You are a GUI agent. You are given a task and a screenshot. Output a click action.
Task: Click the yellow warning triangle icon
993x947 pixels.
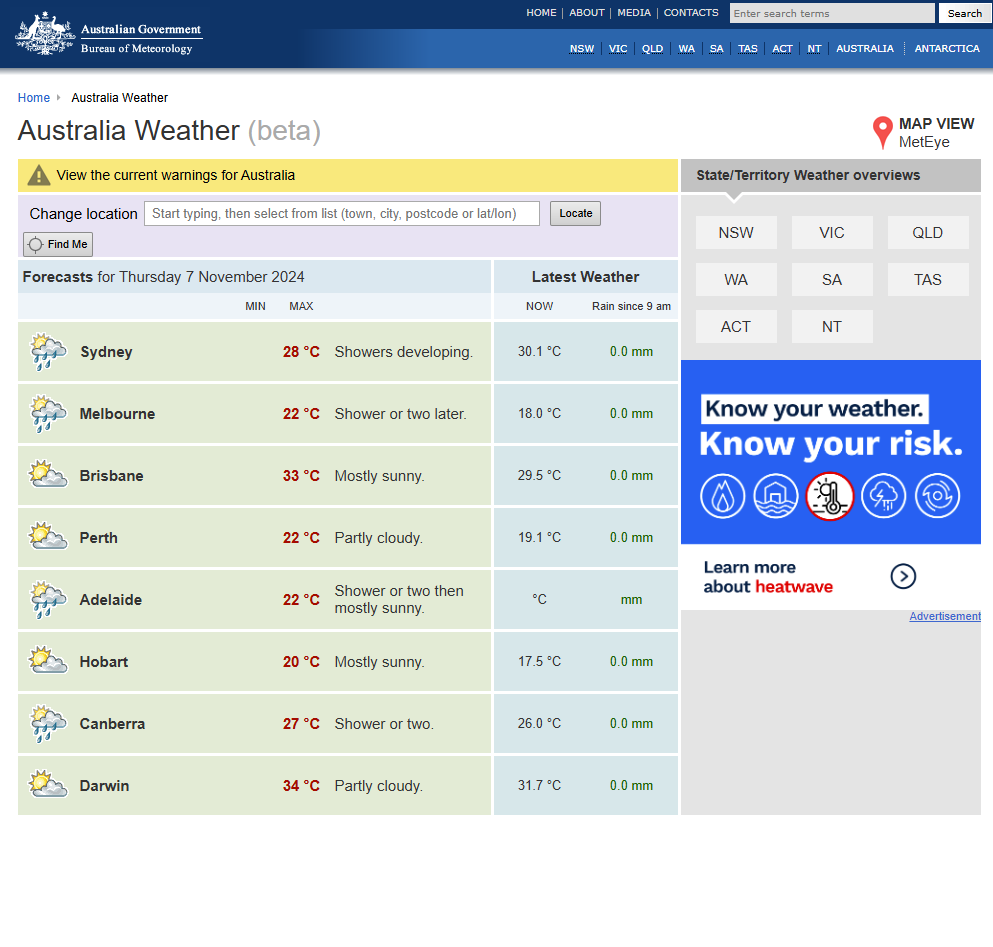click(38, 175)
